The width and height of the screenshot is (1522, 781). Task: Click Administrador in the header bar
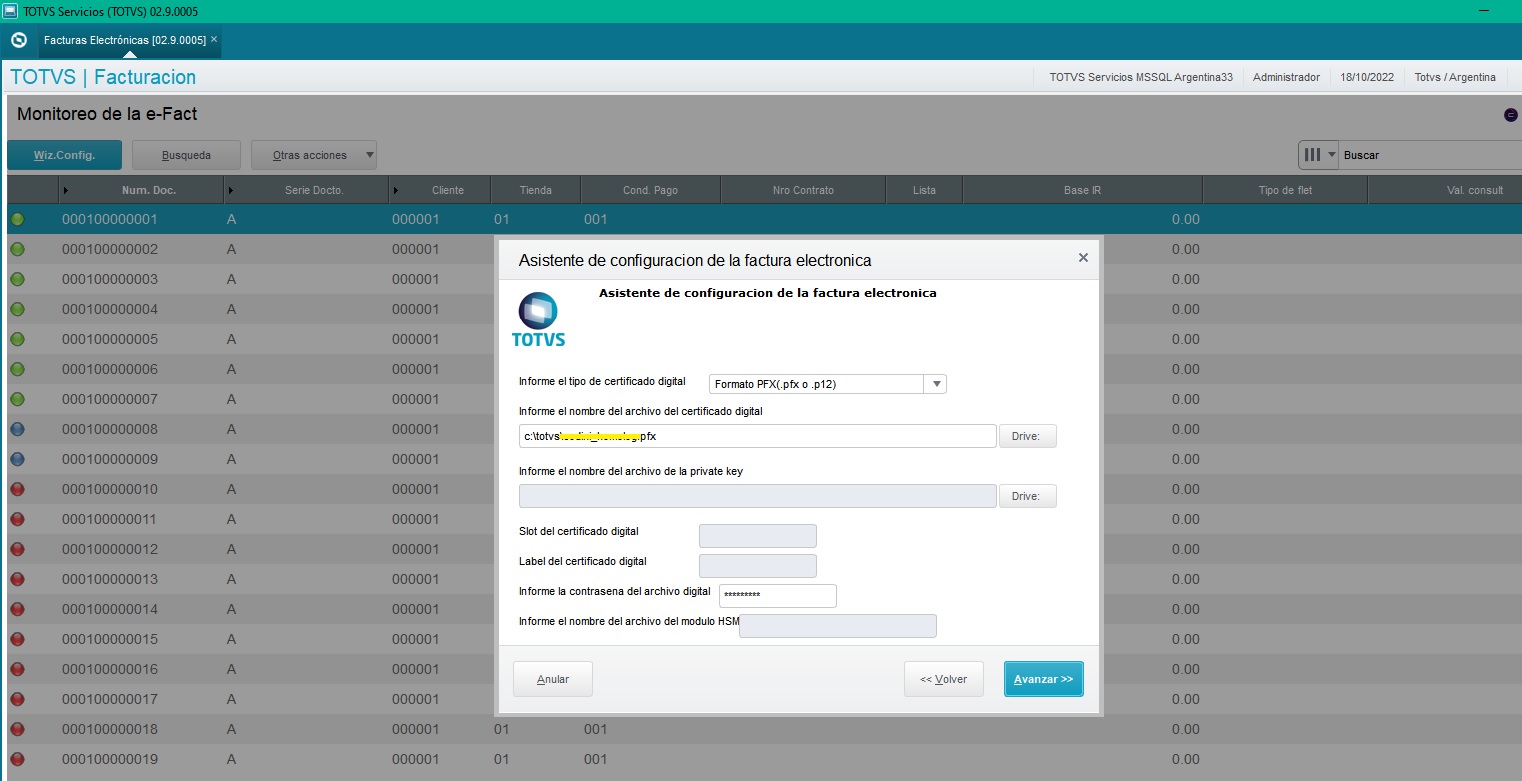click(x=1286, y=77)
